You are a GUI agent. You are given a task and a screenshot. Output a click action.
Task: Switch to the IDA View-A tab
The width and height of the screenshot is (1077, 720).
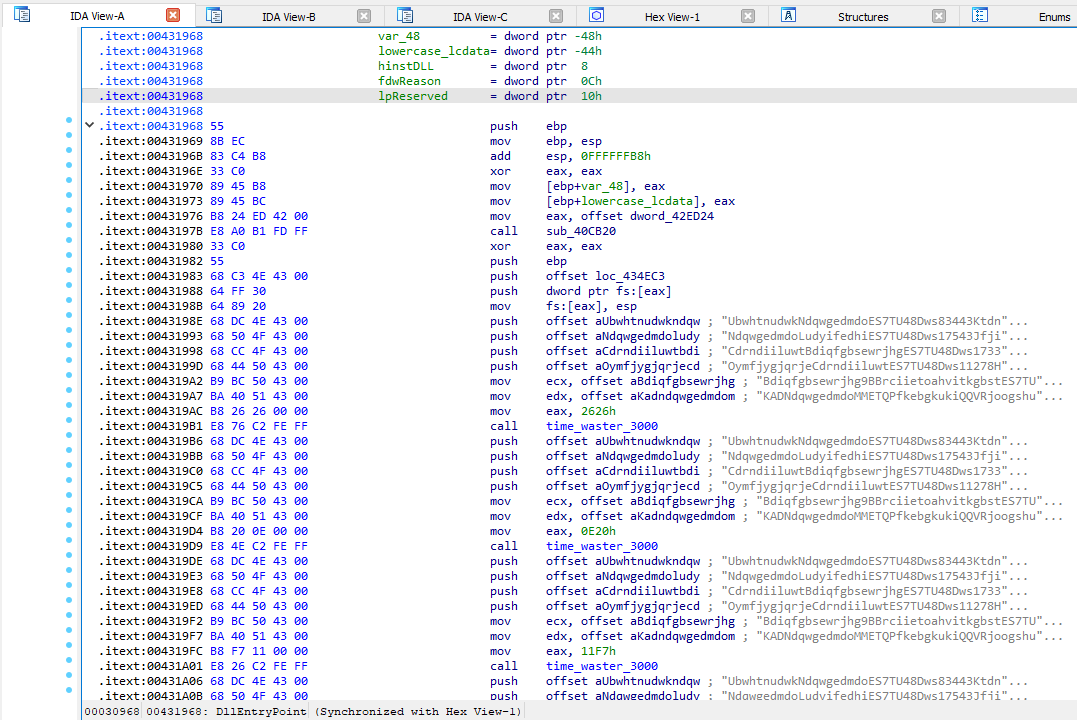[97, 16]
